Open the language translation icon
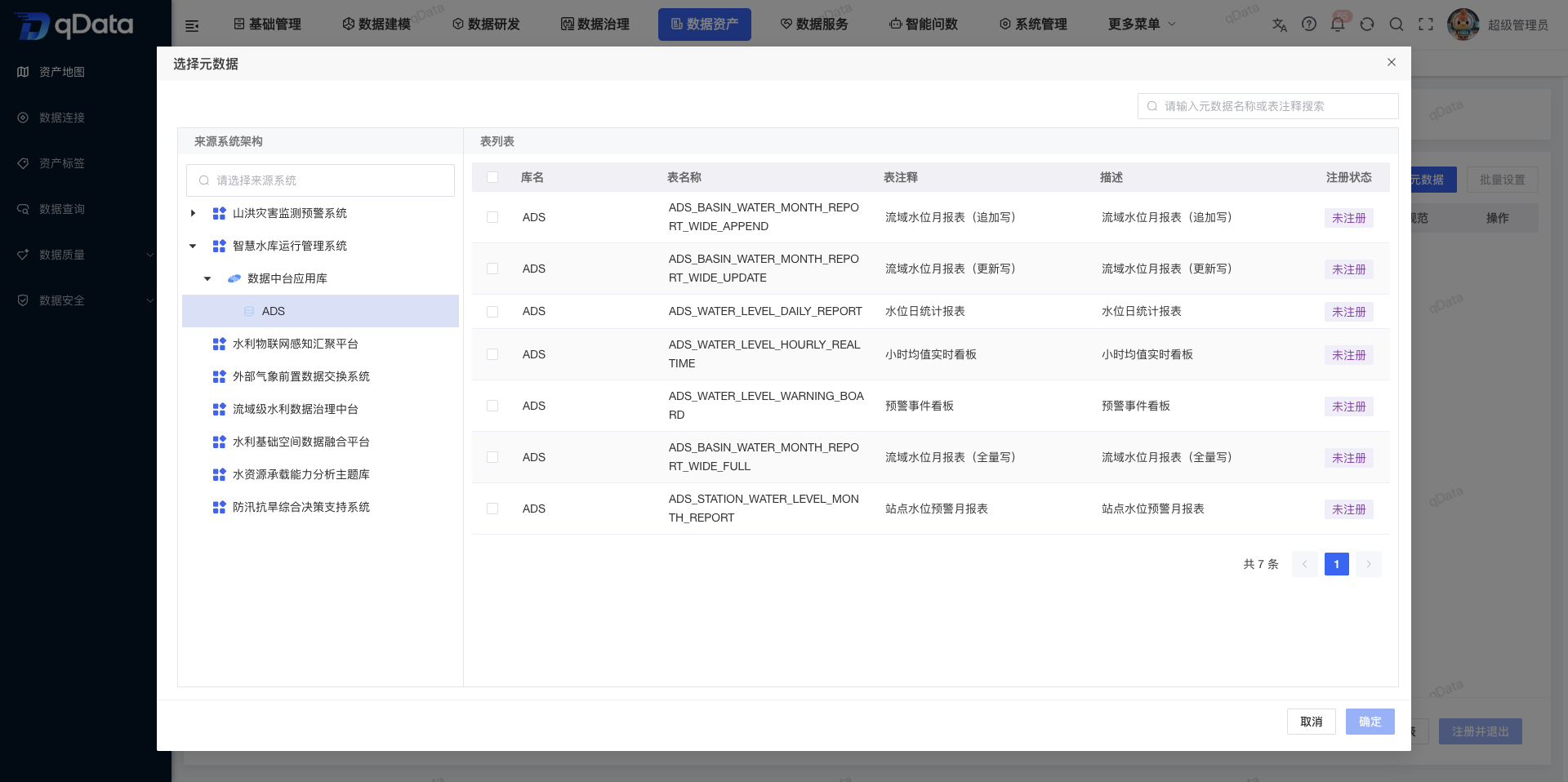 tap(1280, 24)
